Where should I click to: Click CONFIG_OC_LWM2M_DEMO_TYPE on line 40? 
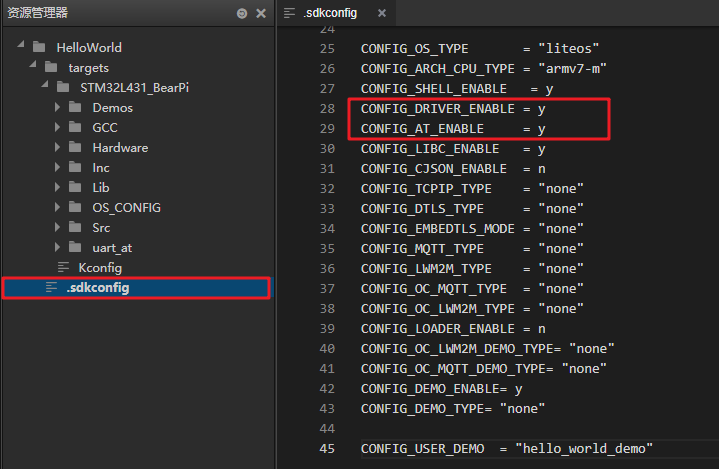[457, 349]
